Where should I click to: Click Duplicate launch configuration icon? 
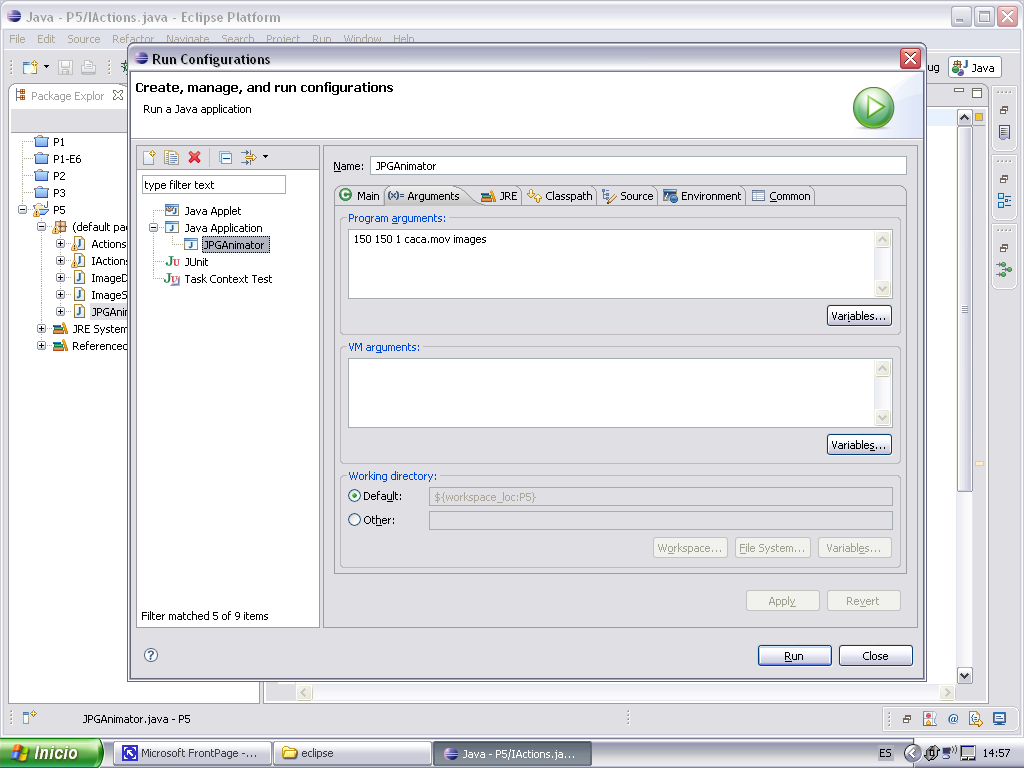(x=171, y=157)
